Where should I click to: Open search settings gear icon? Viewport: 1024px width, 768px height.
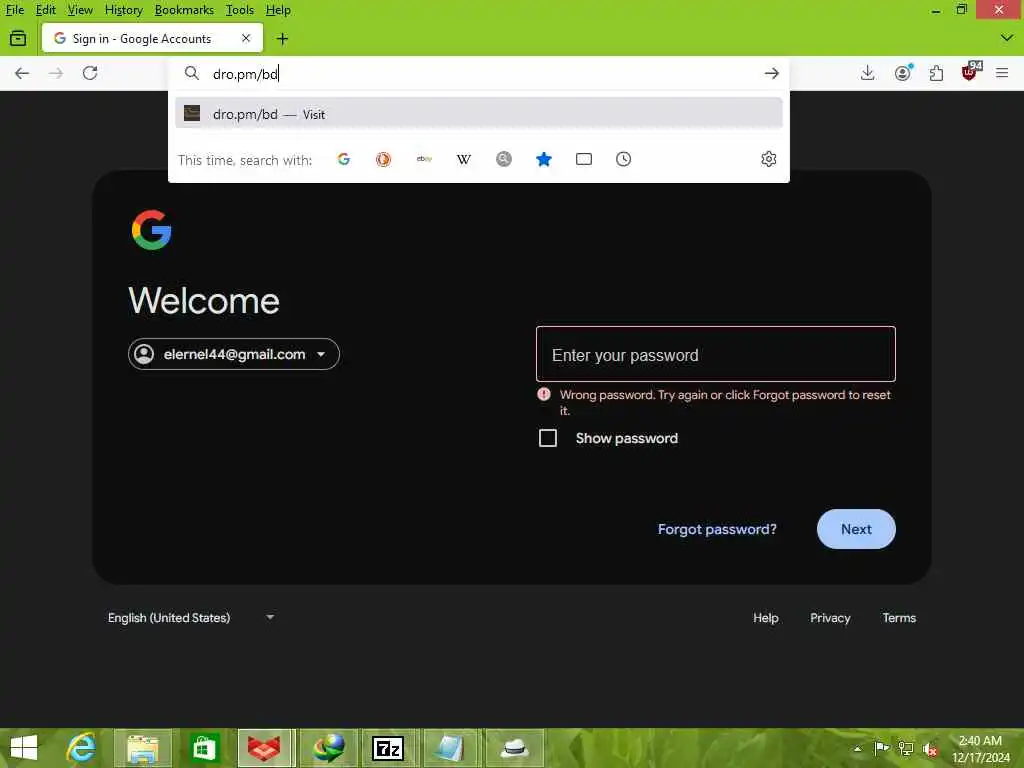tap(769, 159)
